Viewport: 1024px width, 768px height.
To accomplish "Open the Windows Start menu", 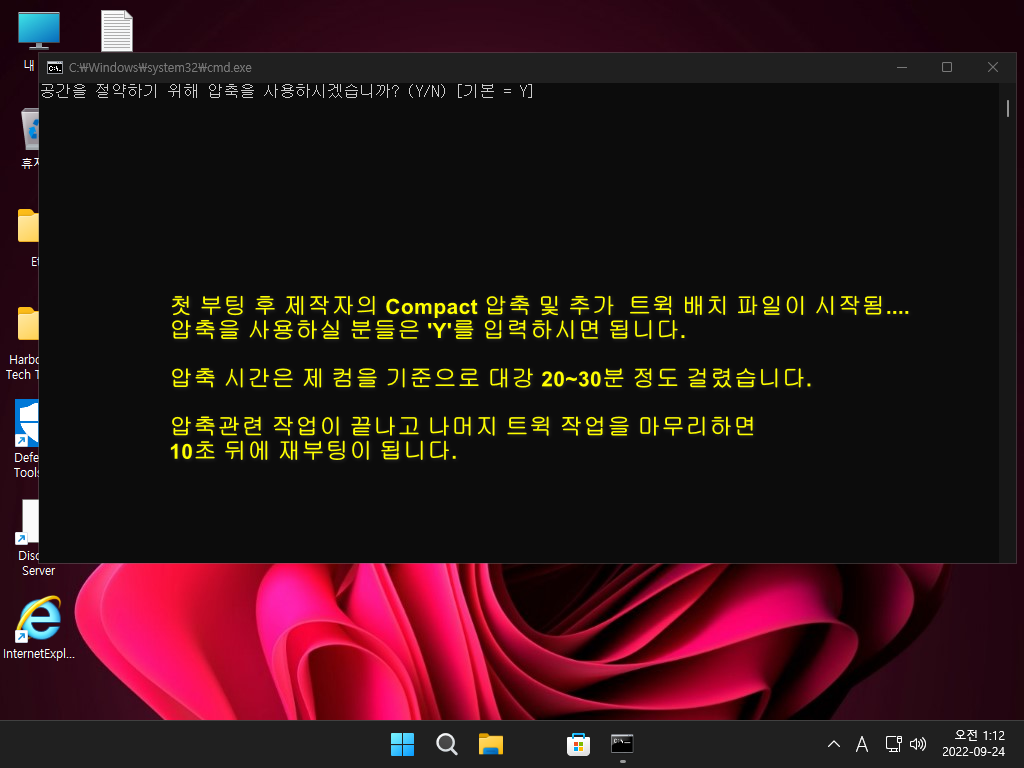I will click(x=402, y=744).
